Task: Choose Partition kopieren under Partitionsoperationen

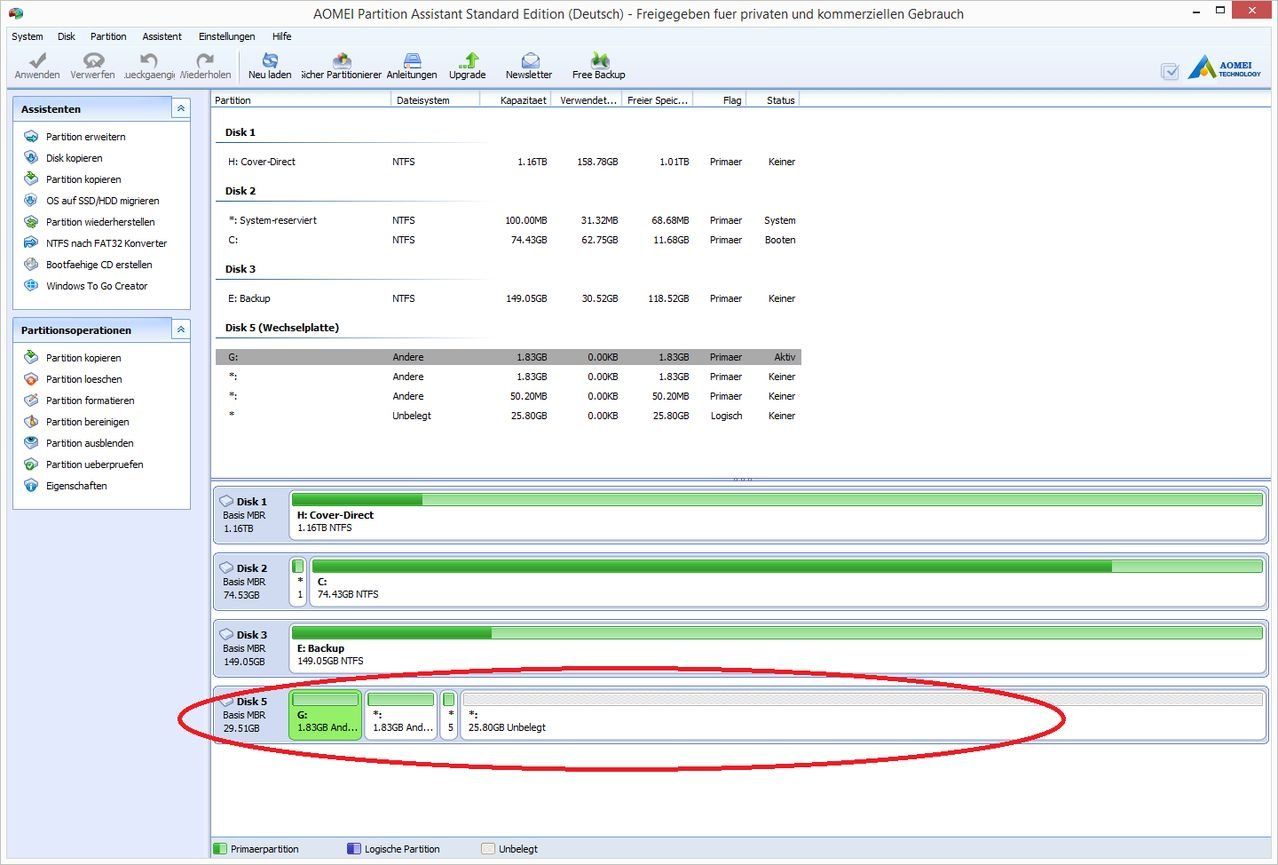Action: [x=83, y=358]
